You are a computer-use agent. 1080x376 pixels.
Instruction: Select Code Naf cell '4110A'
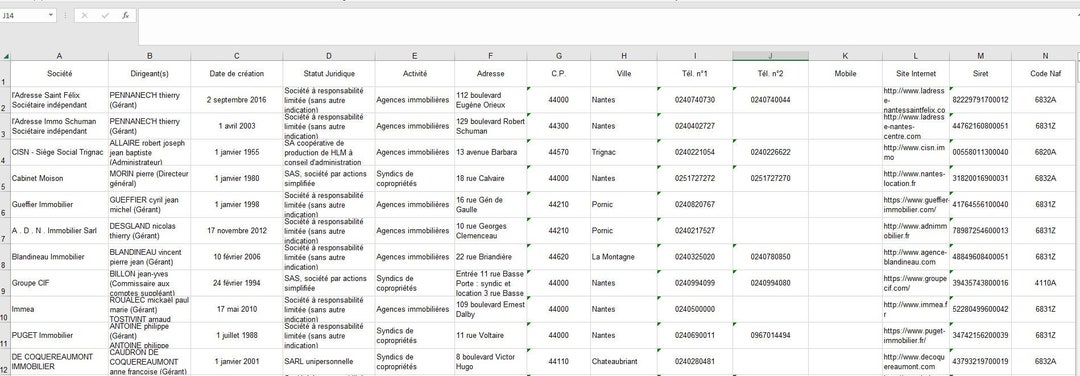pyautogui.click(x=1046, y=283)
